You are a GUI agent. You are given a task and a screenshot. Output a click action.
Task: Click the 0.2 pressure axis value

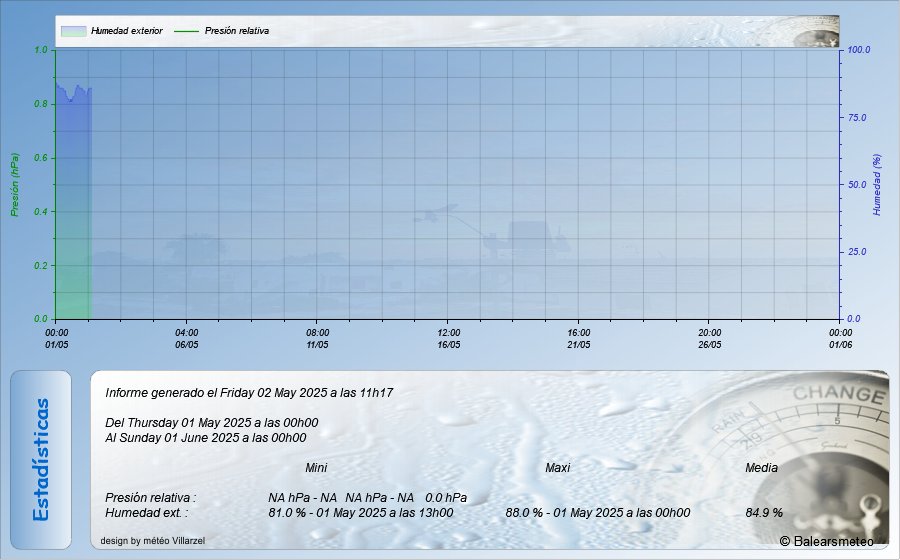[41, 266]
